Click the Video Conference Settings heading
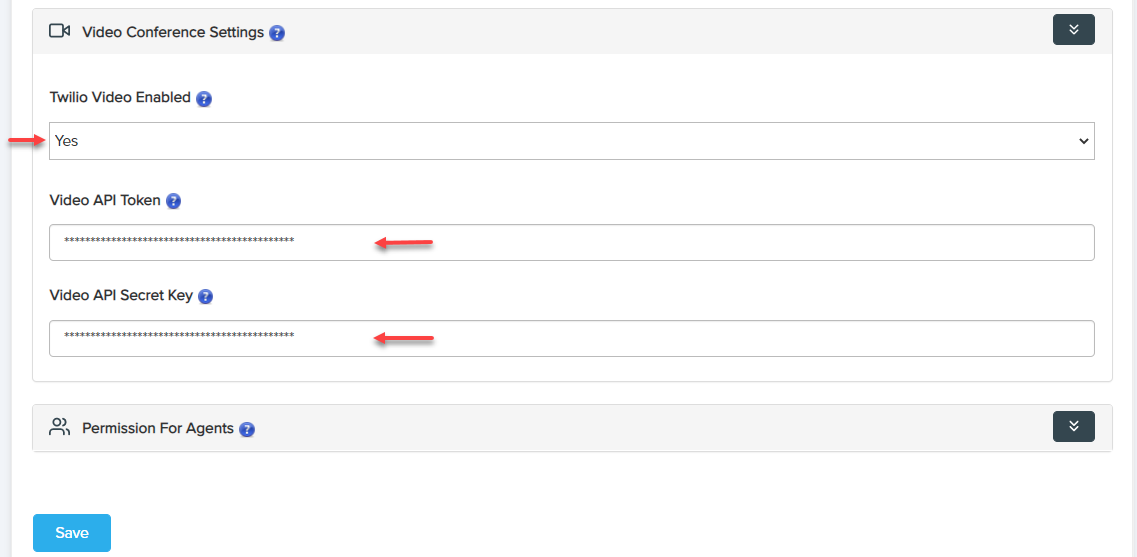The width and height of the screenshot is (1137, 557). (x=173, y=32)
